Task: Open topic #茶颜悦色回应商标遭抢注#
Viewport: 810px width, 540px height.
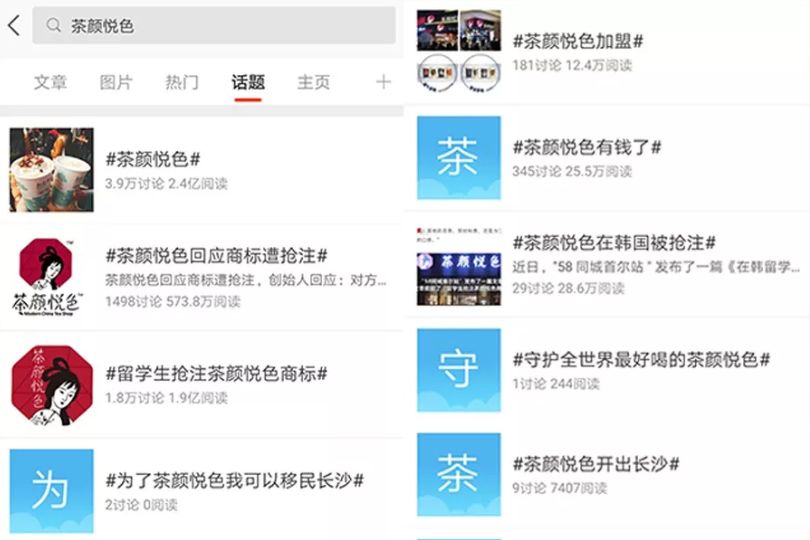Action: click(x=216, y=255)
